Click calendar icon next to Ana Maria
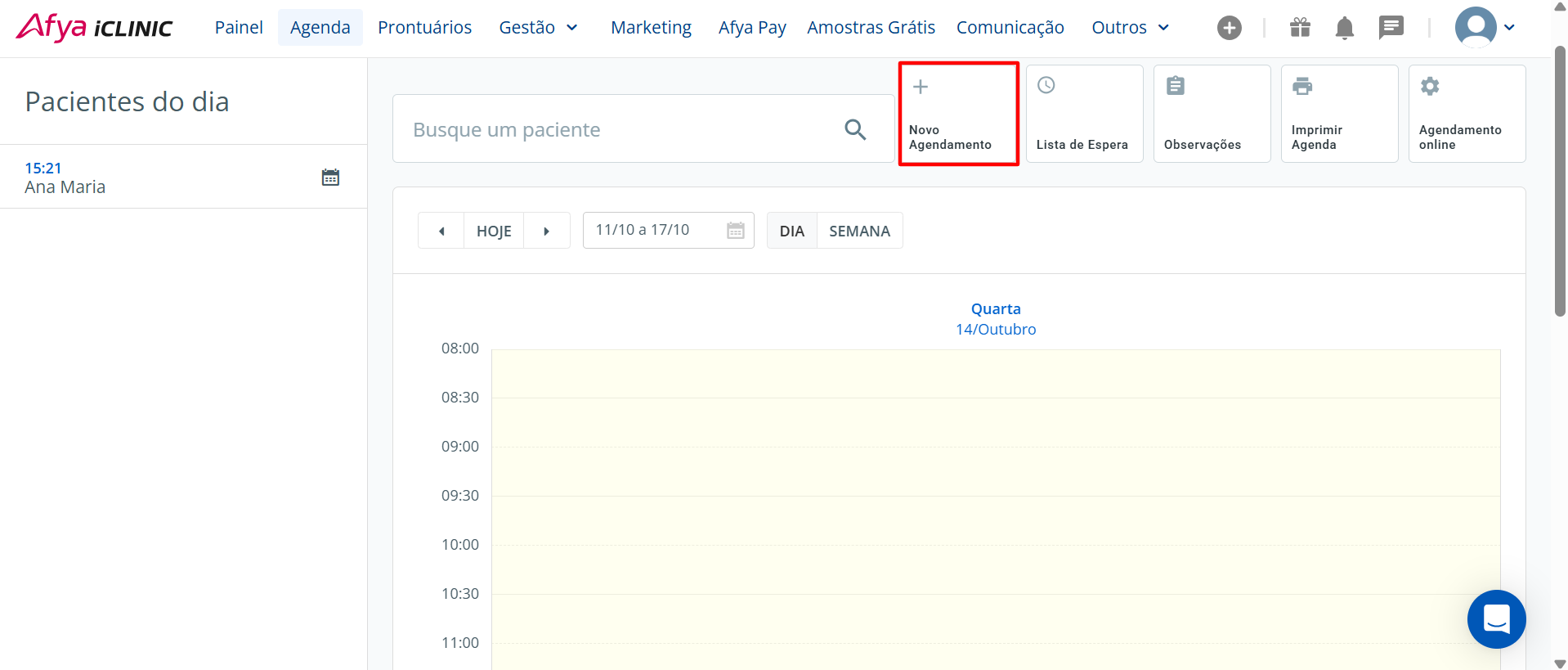Viewport: 1568px width, 670px height. 330,178
